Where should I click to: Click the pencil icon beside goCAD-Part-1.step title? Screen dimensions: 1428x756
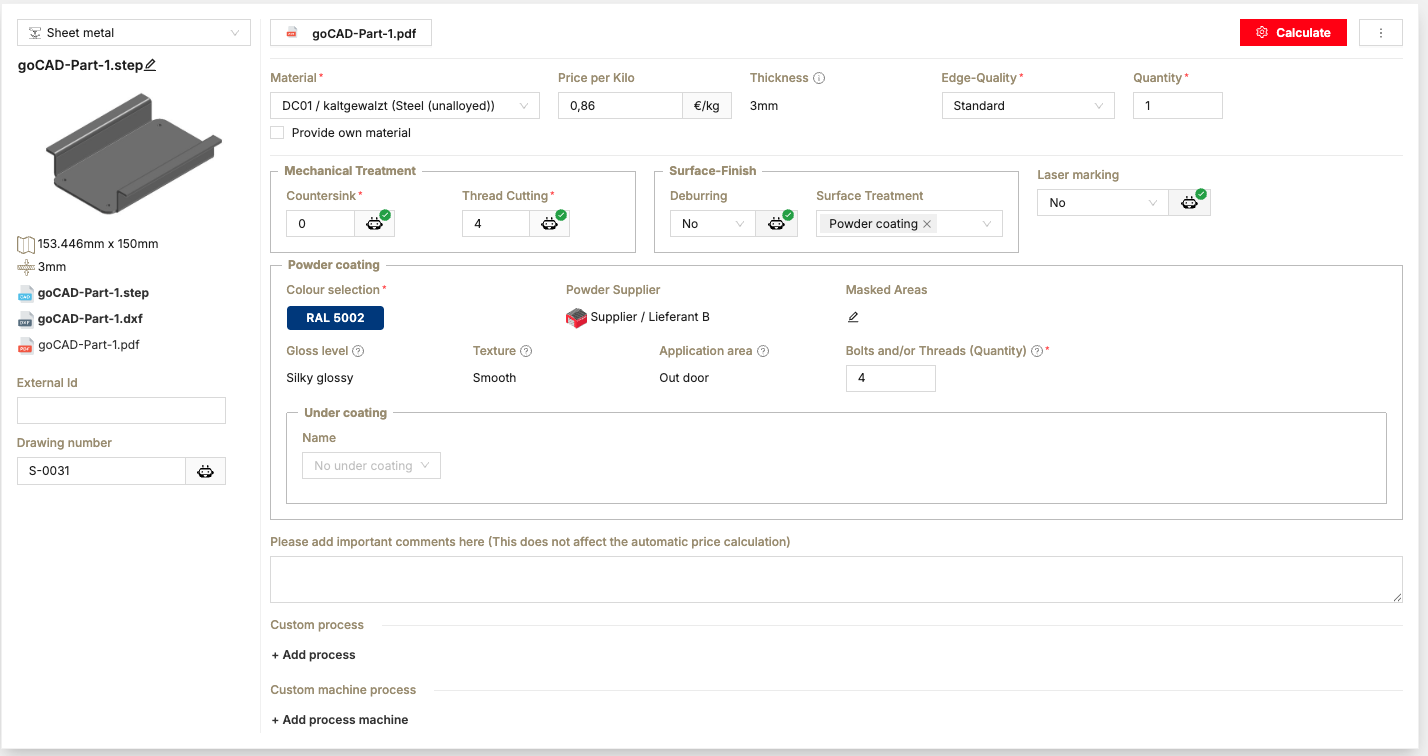point(150,65)
